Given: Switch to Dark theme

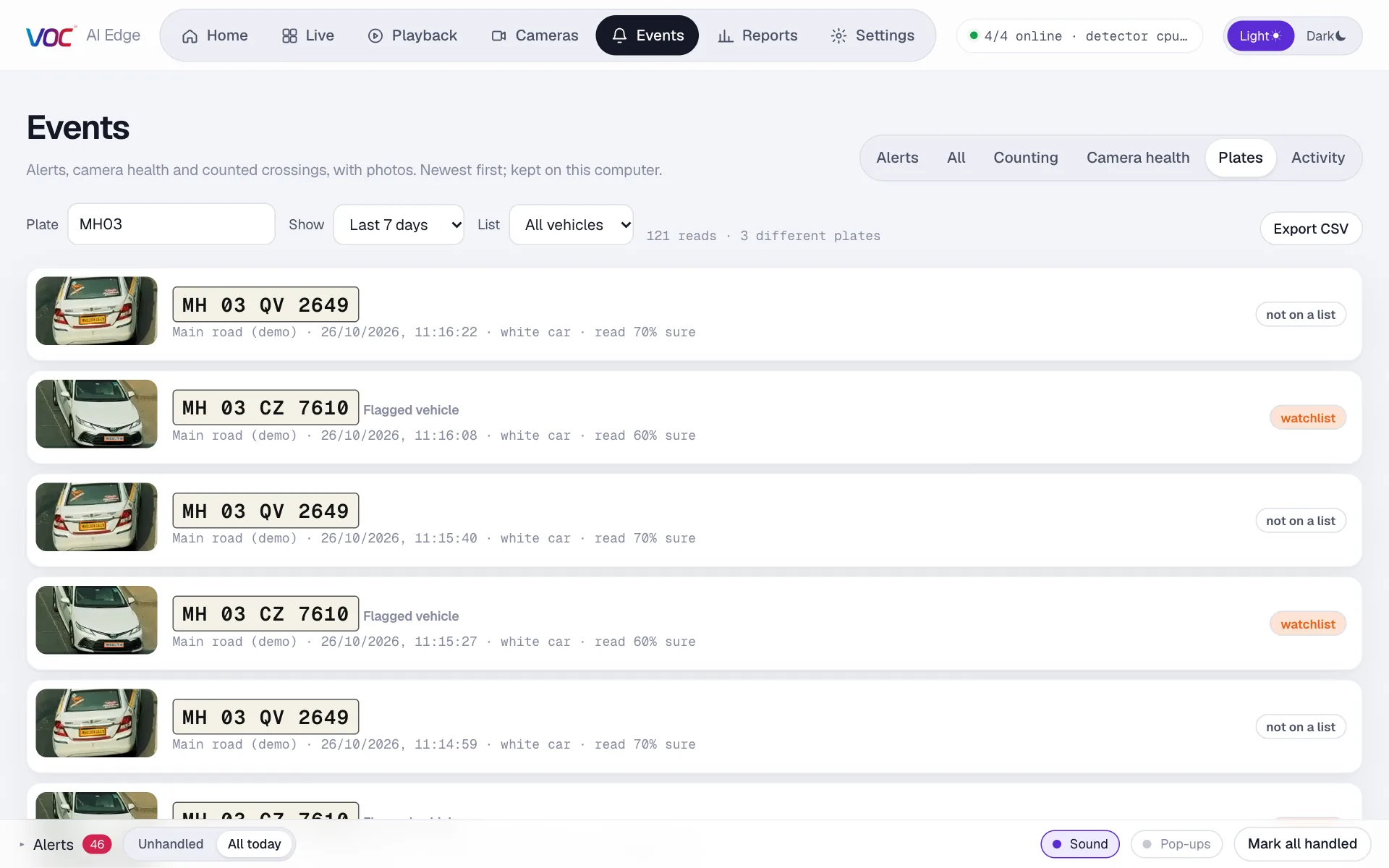Looking at the screenshot, I should click(x=1325, y=36).
